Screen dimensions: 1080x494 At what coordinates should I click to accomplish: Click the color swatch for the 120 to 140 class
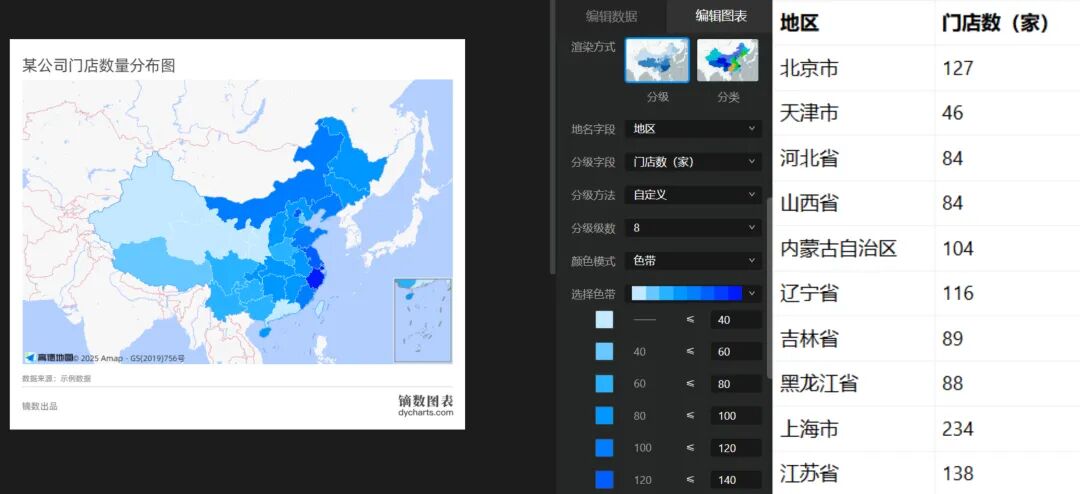click(x=604, y=480)
